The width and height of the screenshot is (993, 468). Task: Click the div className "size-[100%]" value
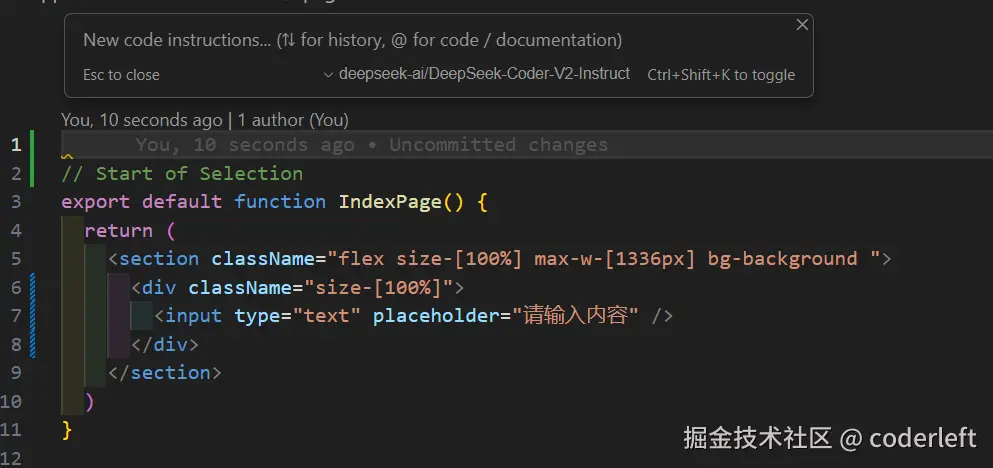click(x=379, y=288)
